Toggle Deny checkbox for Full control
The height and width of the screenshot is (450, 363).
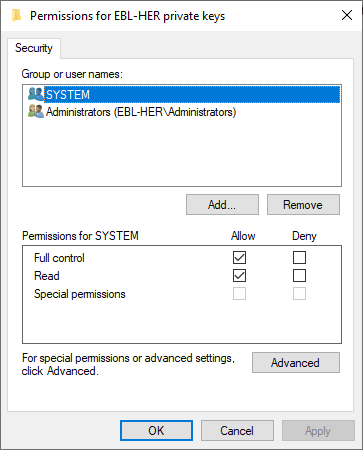click(x=299, y=257)
